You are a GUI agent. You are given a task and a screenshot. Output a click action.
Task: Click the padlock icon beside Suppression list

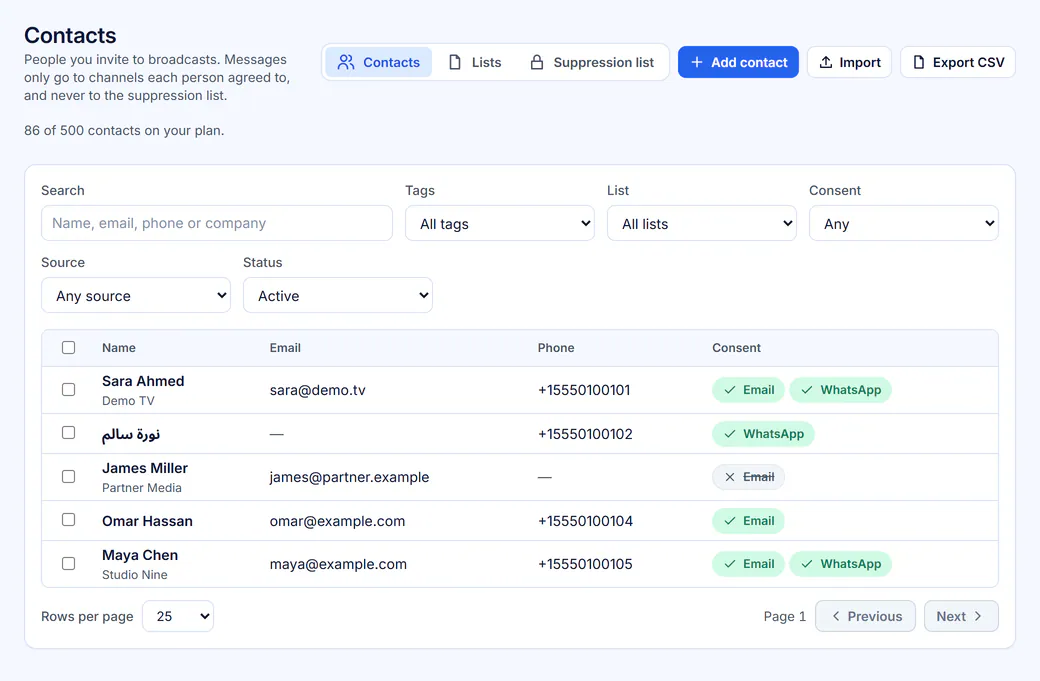tap(537, 62)
